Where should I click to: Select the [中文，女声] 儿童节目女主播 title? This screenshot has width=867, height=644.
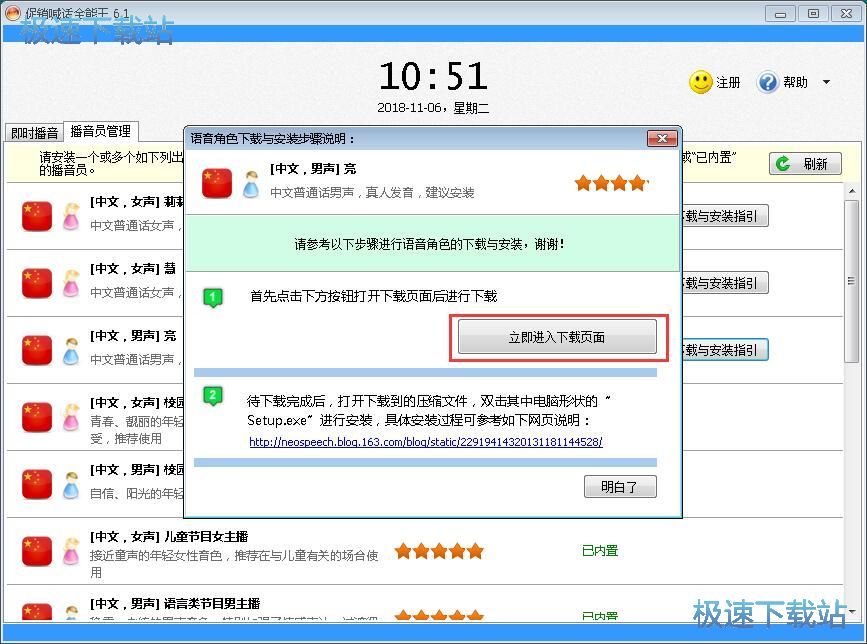169,536
